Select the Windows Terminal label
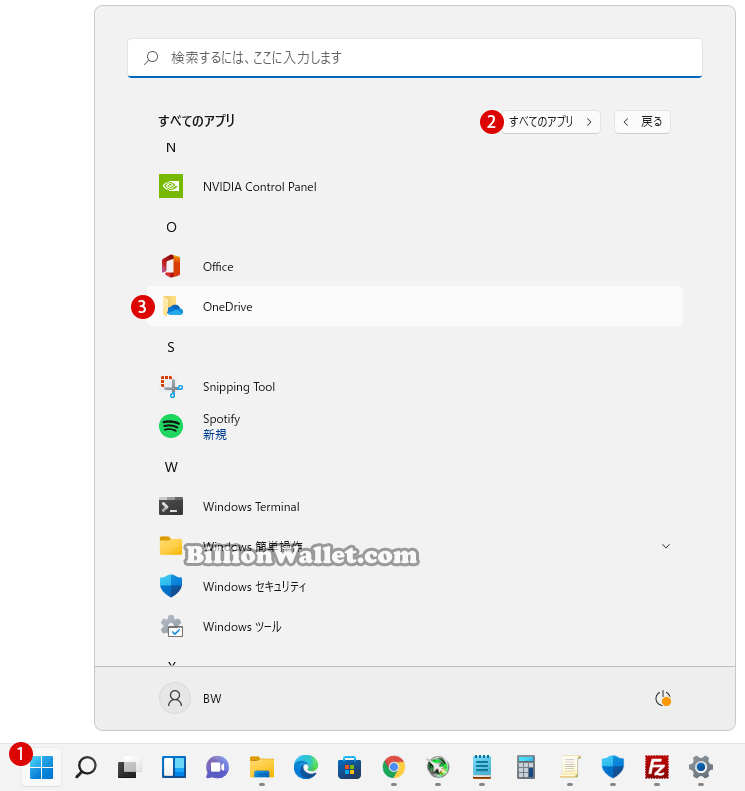This screenshot has height=791, width=745. click(251, 506)
